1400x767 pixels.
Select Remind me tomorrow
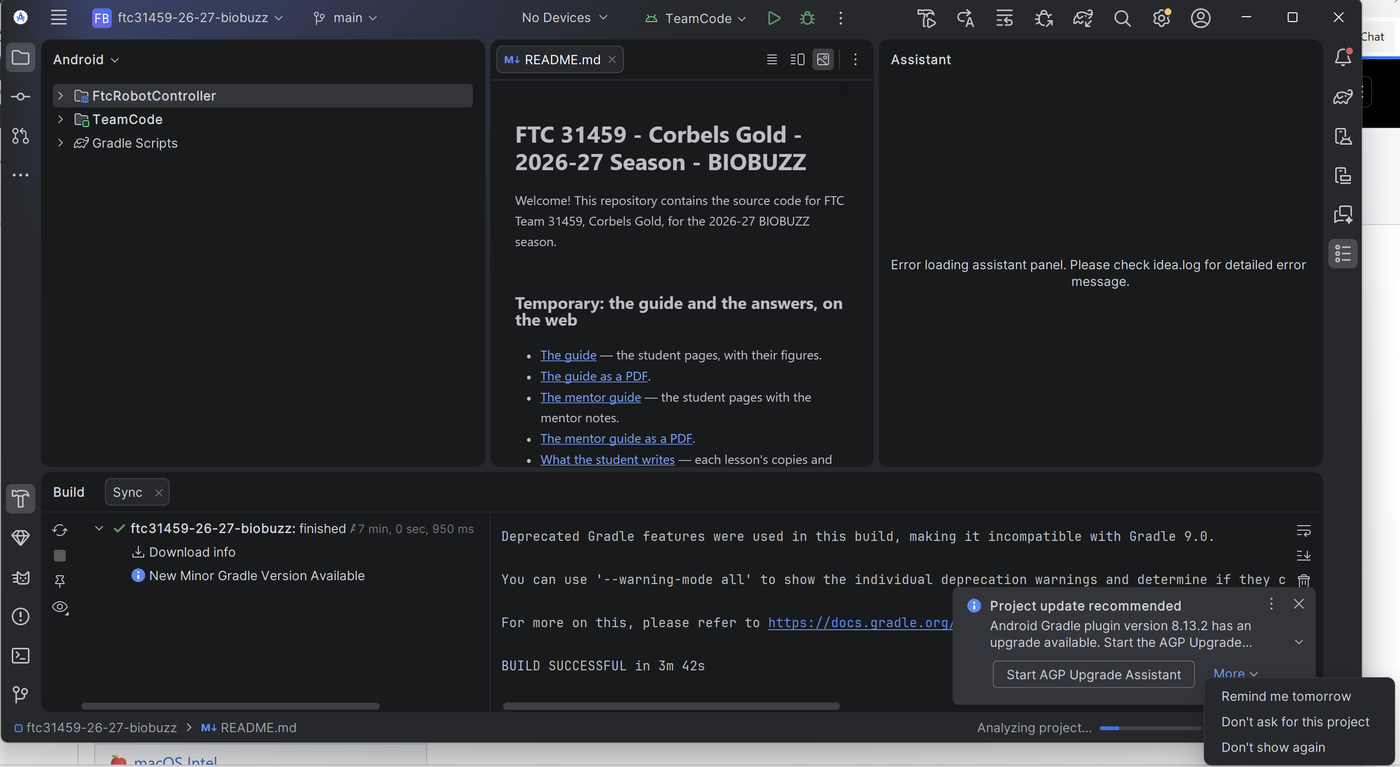pyautogui.click(x=1286, y=696)
